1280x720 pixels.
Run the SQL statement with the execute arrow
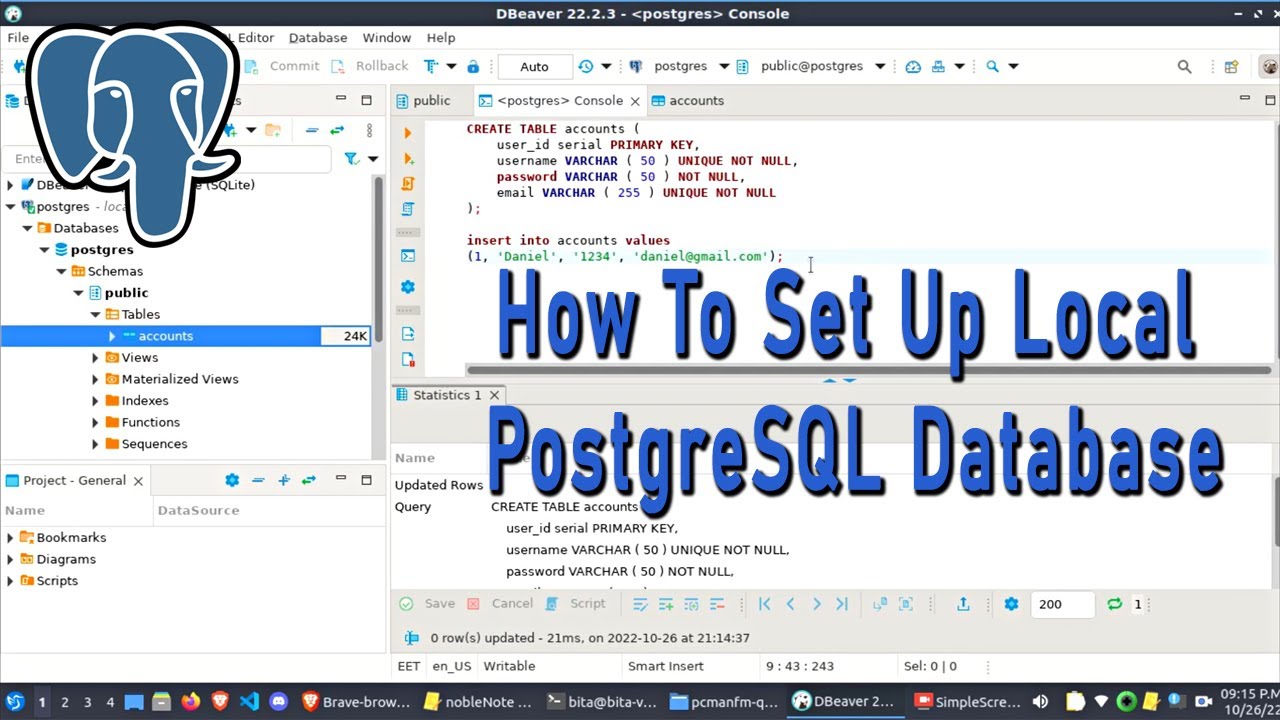pyautogui.click(x=407, y=133)
